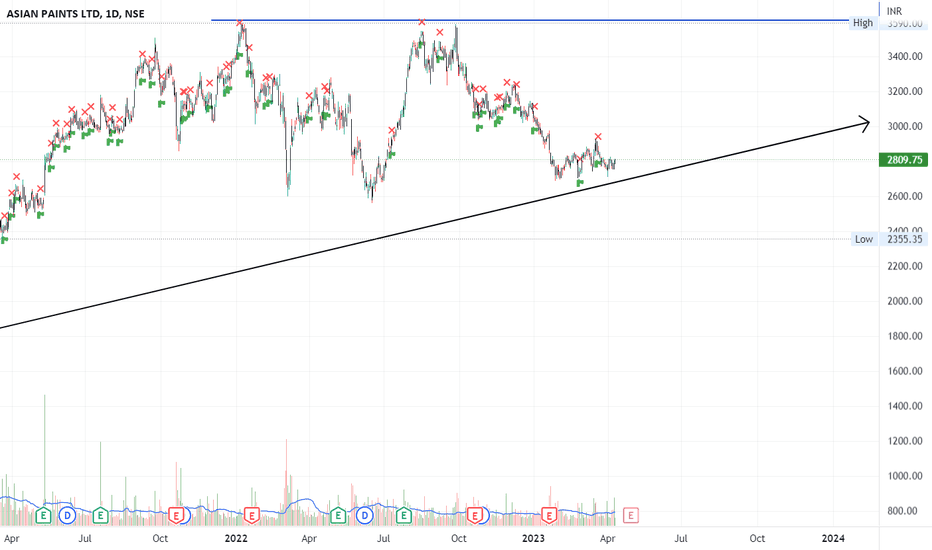Select the black rising trendline
Image resolution: width=932 pixels, height=550 pixels.
pyautogui.click(x=434, y=225)
